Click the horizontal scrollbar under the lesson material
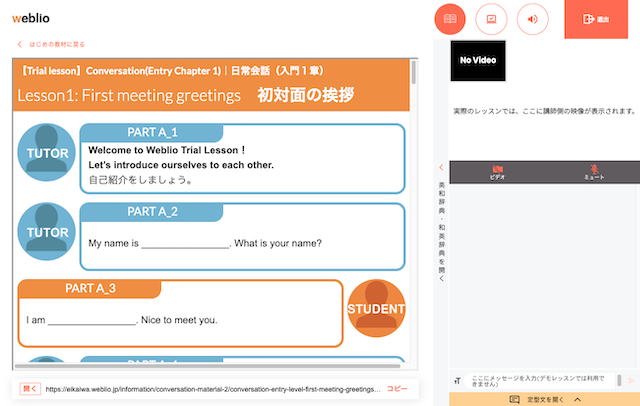The image size is (640, 406). pos(207,366)
